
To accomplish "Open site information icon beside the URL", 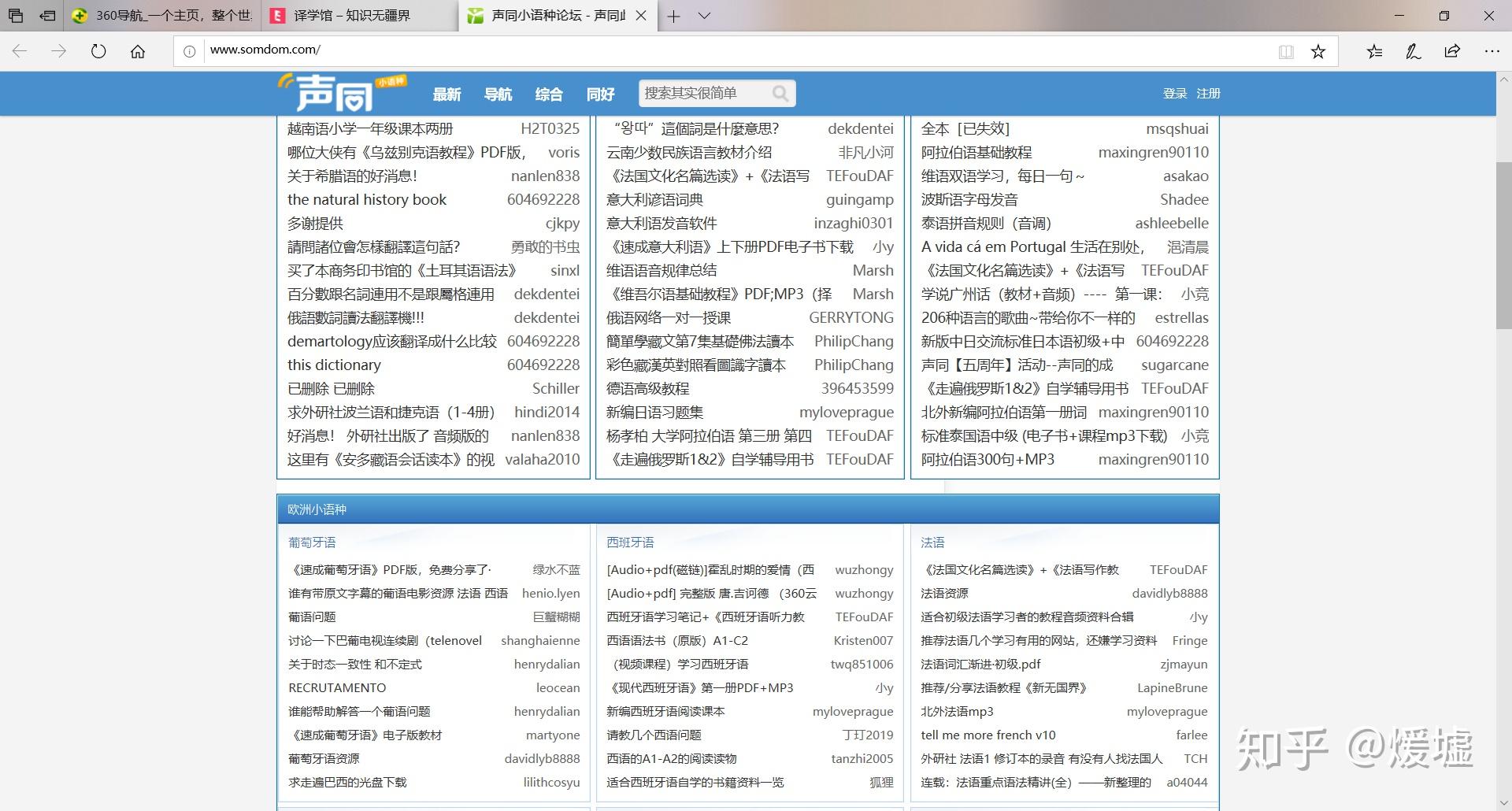I will pyautogui.click(x=189, y=51).
